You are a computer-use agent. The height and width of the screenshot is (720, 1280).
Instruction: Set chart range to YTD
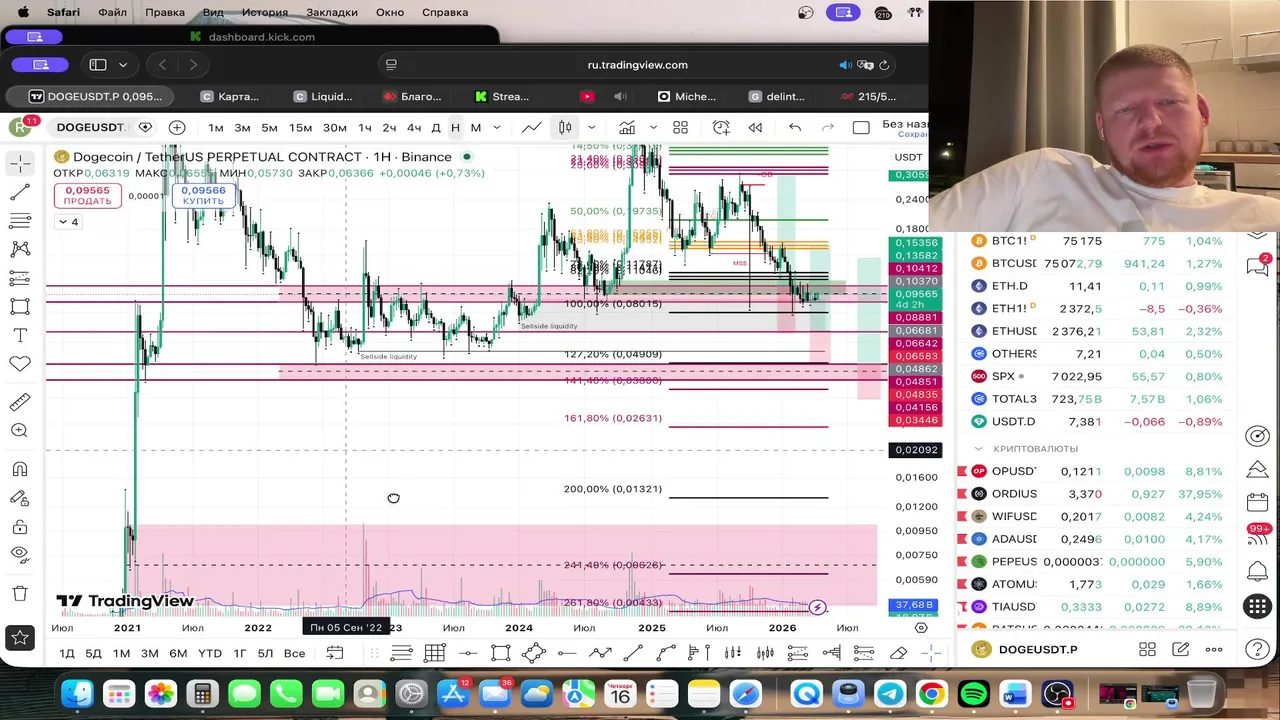(210, 653)
